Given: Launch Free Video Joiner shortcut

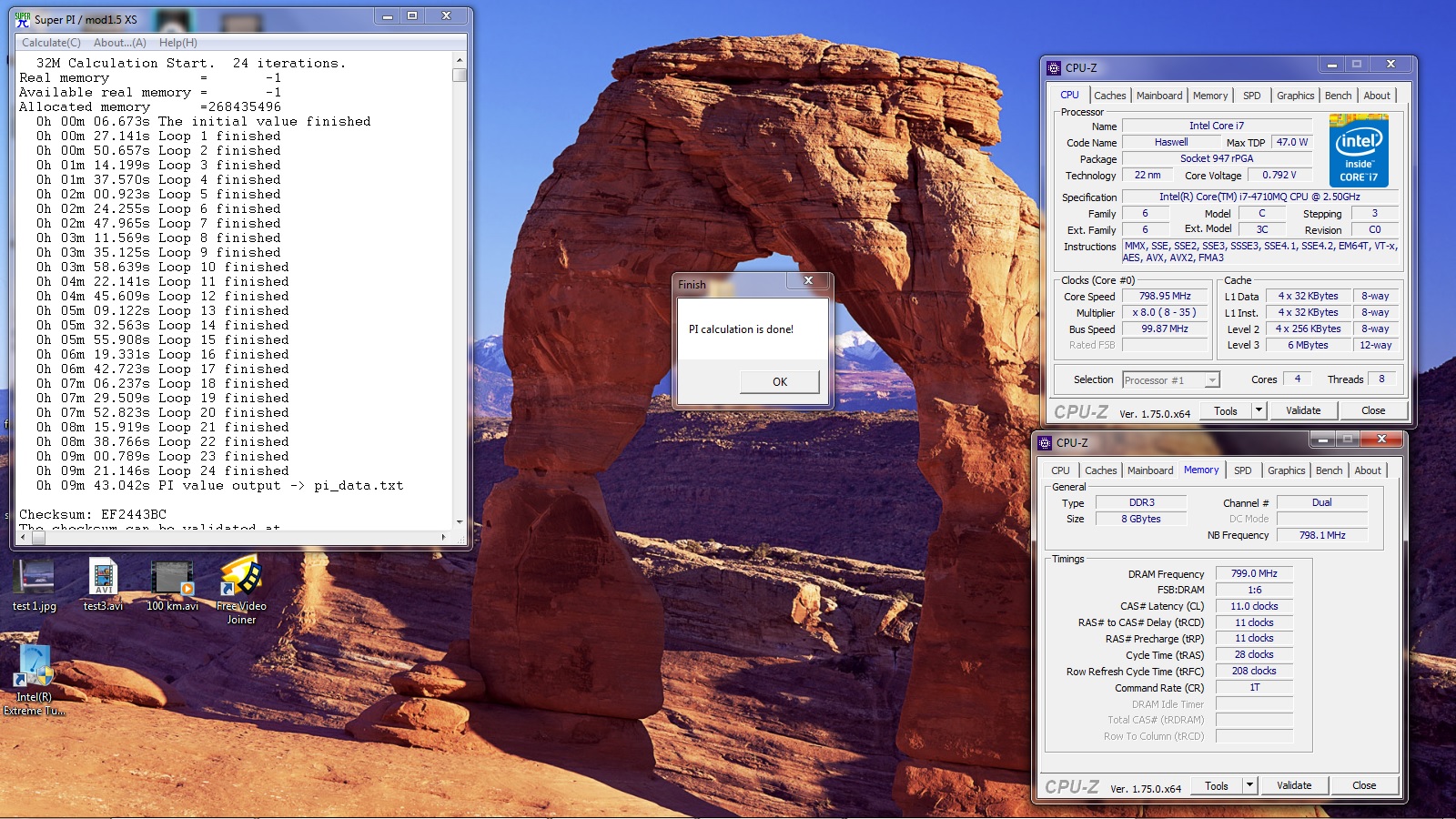Looking at the screenshot, I should pyautogui.click(x=241, y=591).
